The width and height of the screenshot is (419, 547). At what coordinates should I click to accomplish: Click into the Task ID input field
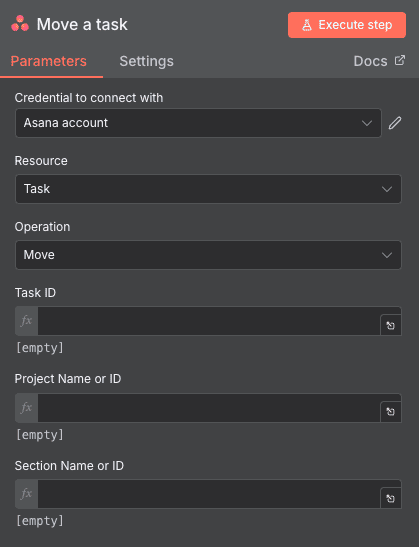coord(209,321)
